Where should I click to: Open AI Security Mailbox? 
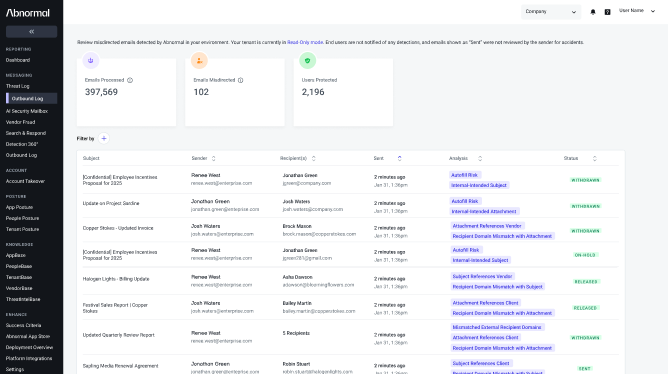(27, 111)
